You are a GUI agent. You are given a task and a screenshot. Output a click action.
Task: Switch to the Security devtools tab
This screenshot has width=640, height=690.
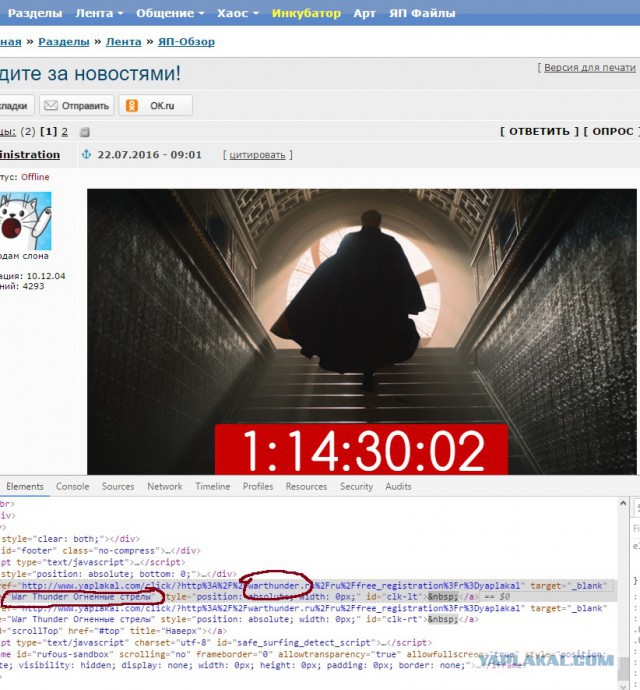pos(357,486)
